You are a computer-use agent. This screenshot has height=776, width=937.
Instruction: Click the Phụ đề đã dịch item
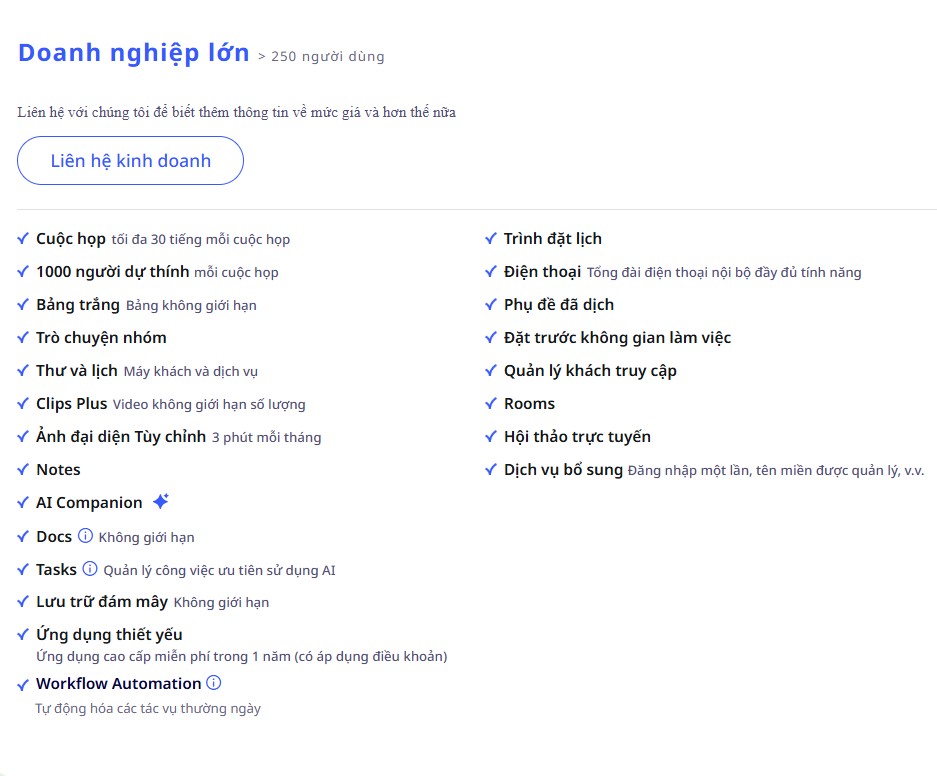click(559, 305)
